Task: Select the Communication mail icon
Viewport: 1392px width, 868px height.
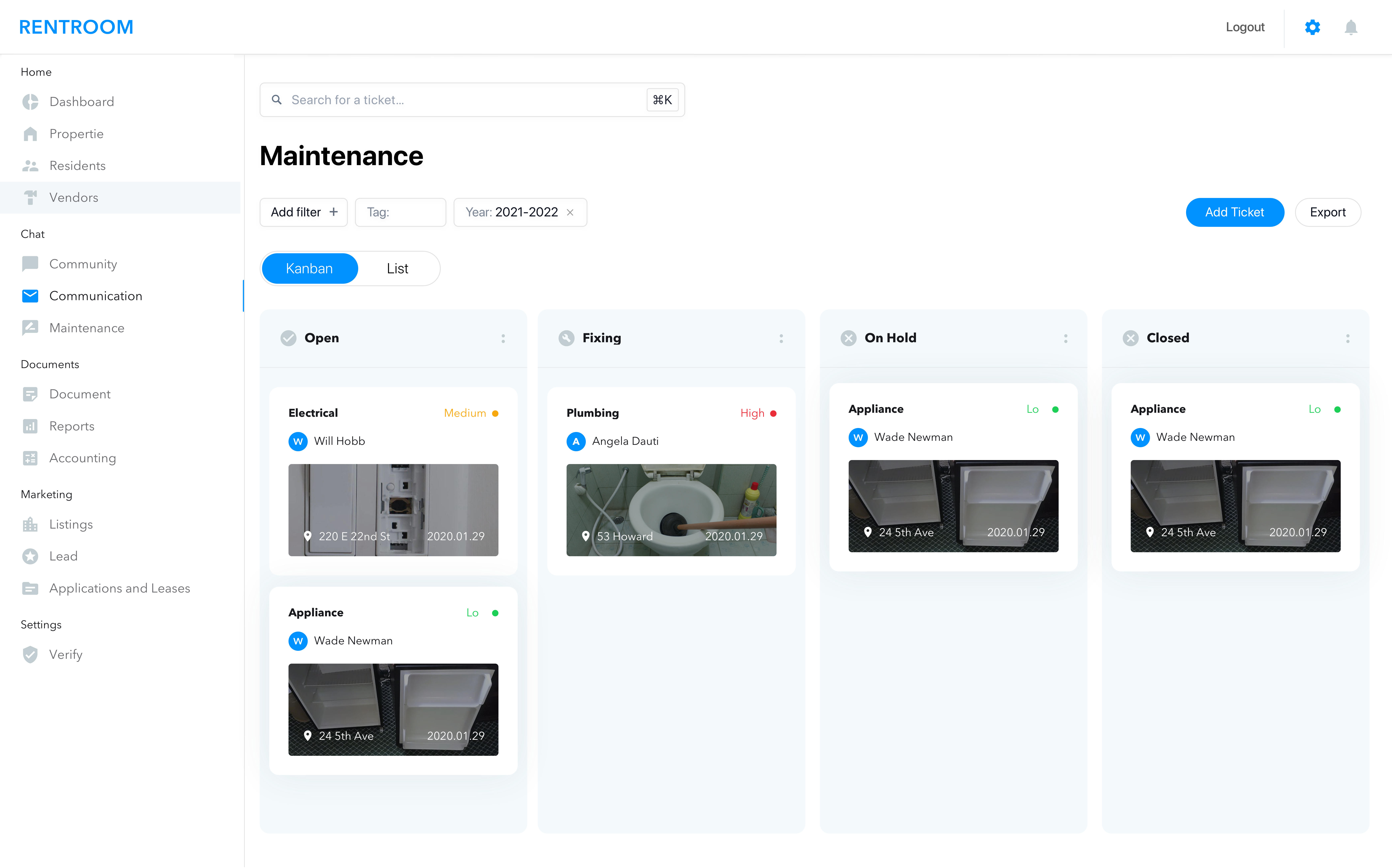Action: [x=30, y=296]
